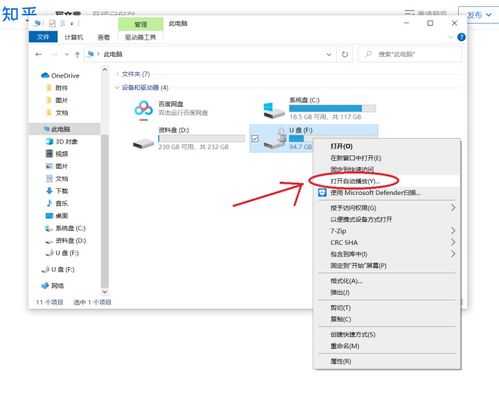The height and width of the screenshot is (394, 499).
Task: Refresh the 此电脑 view
Action: [345, 54]
